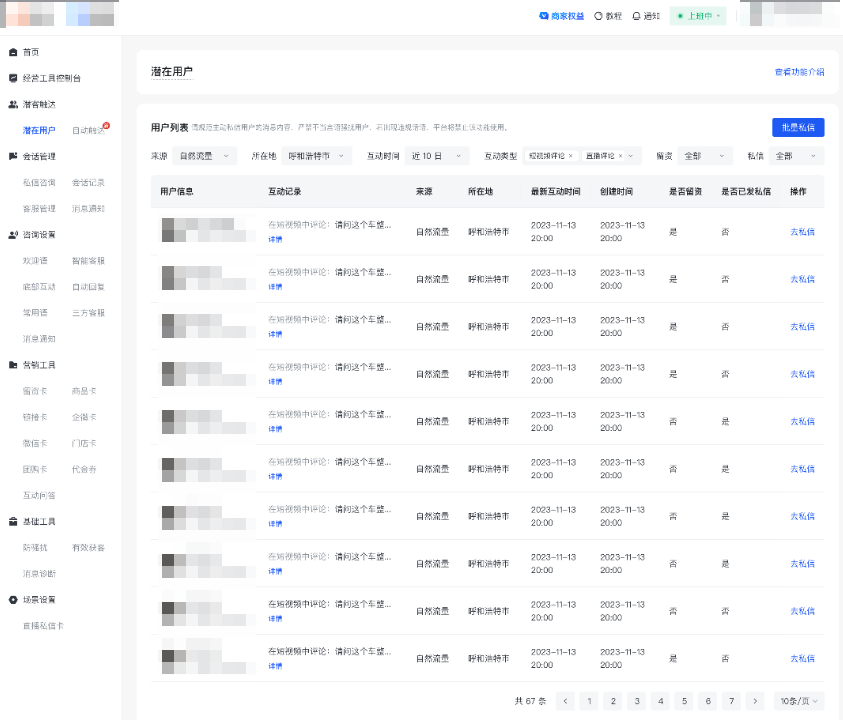Image resolution: width=843 pixels, height=720 pixels.
Task: Click the 场景设置 gear icon
Action: [x=13, y=600]
